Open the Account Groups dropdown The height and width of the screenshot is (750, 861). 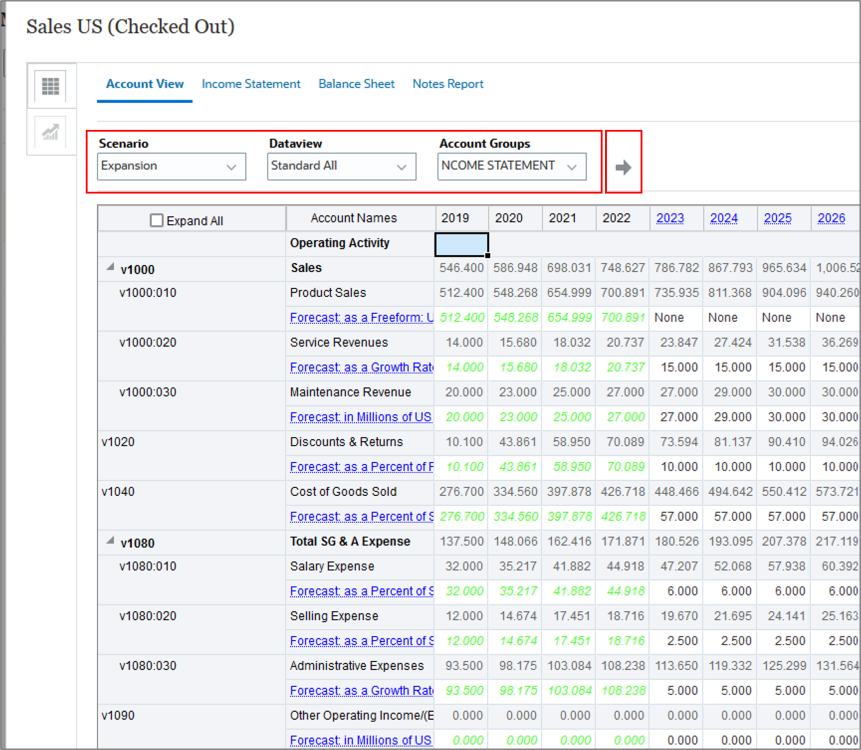[512, 166]
